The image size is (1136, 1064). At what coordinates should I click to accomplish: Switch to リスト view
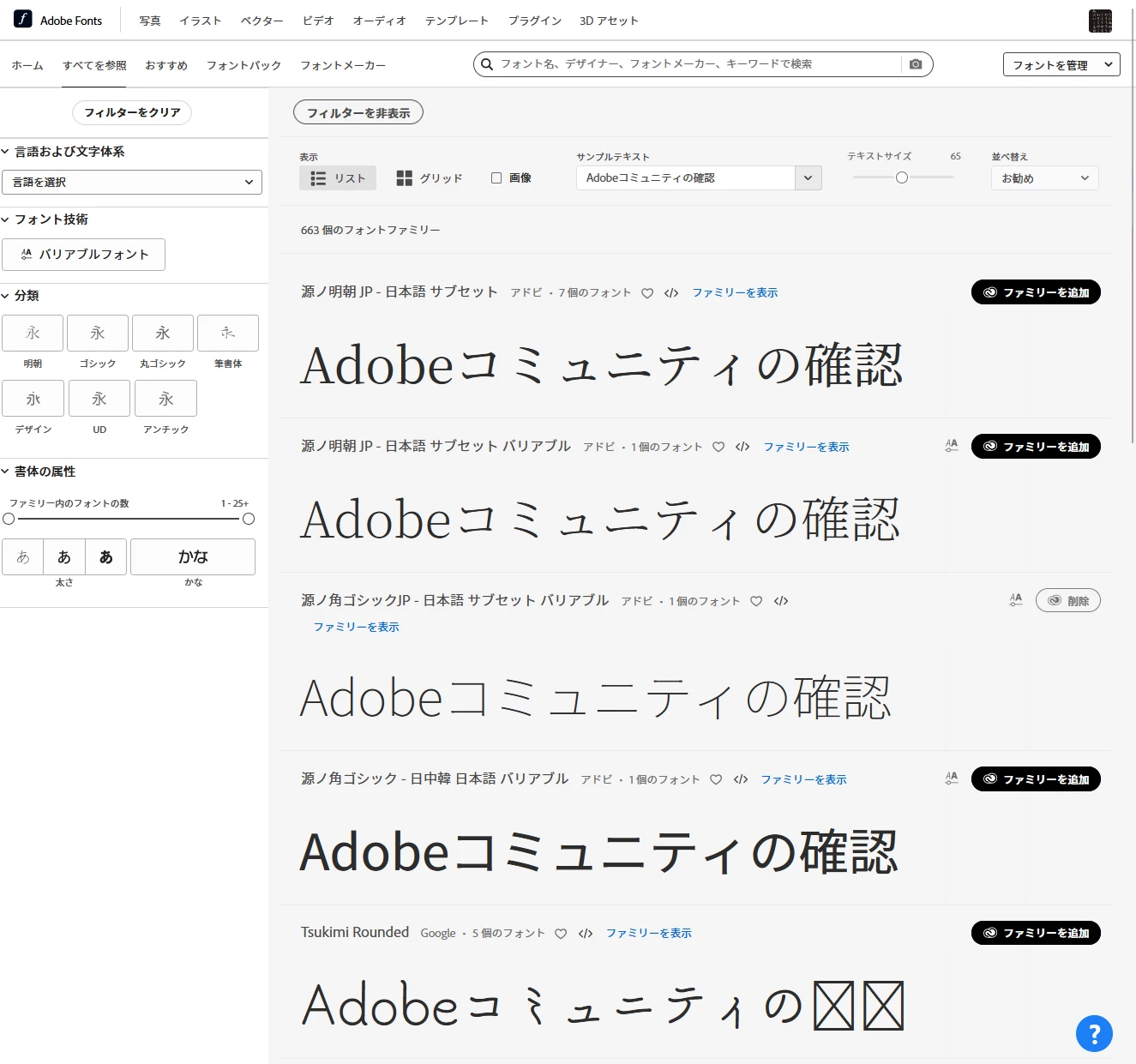click(338, 178)
